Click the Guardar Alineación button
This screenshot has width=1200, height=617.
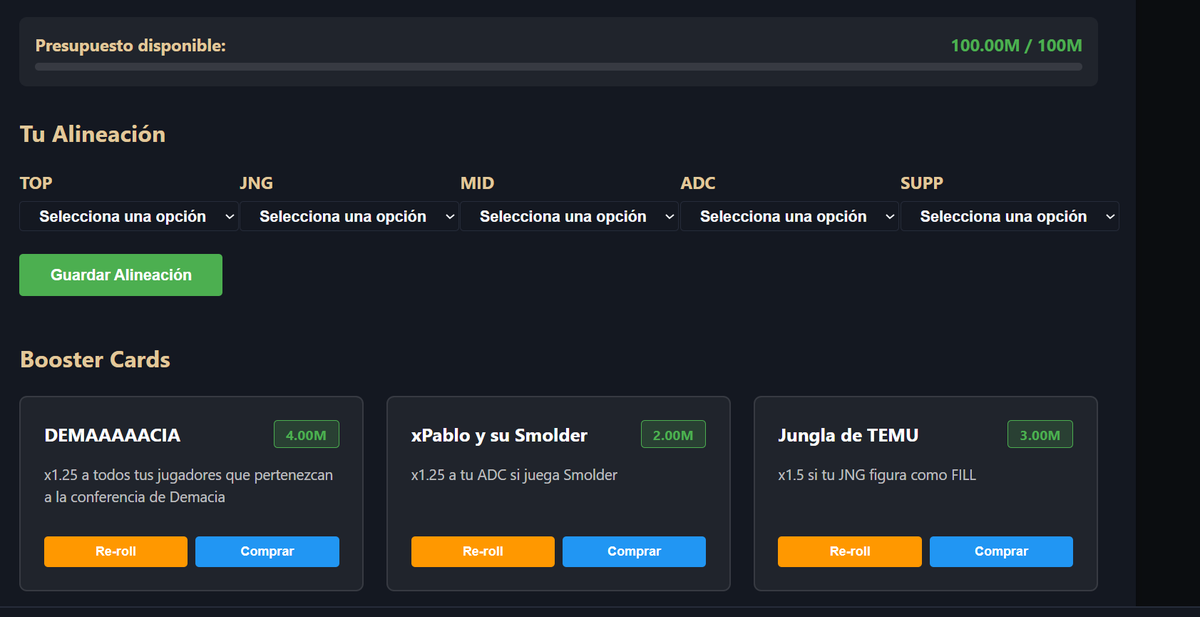click(x=120, y=274)
